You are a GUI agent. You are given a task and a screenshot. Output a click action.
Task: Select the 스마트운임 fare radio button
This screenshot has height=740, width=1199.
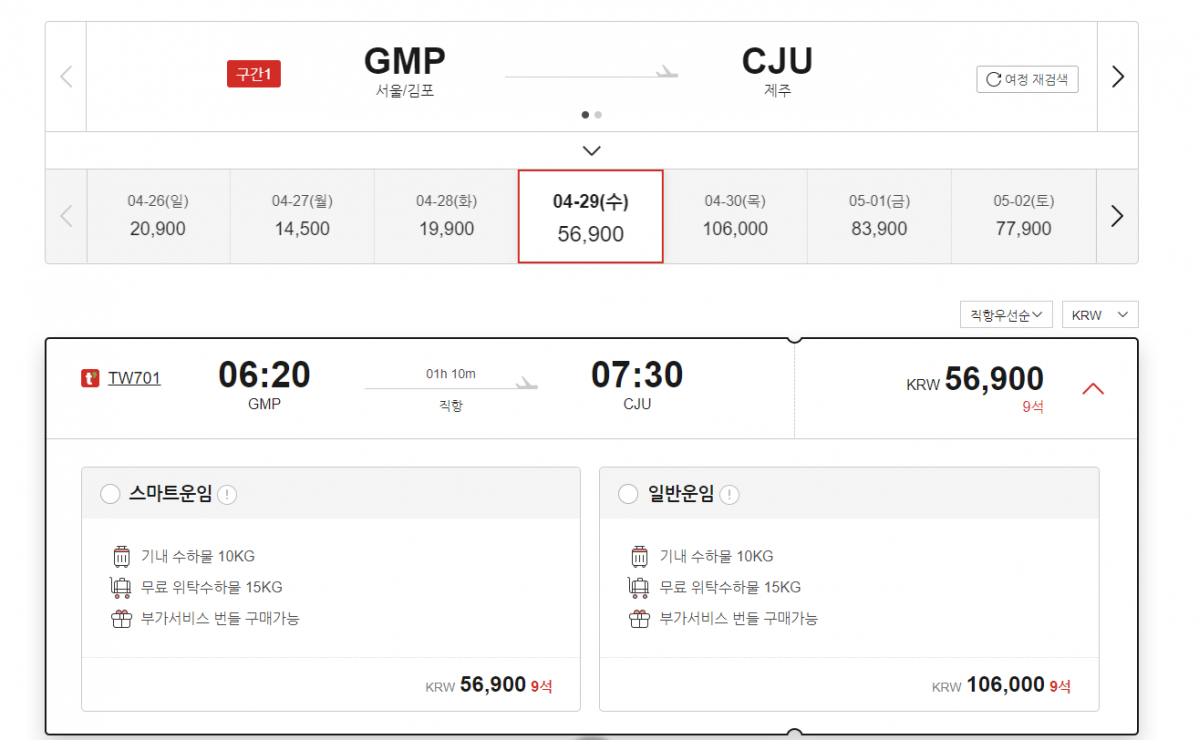pos(112,493)
